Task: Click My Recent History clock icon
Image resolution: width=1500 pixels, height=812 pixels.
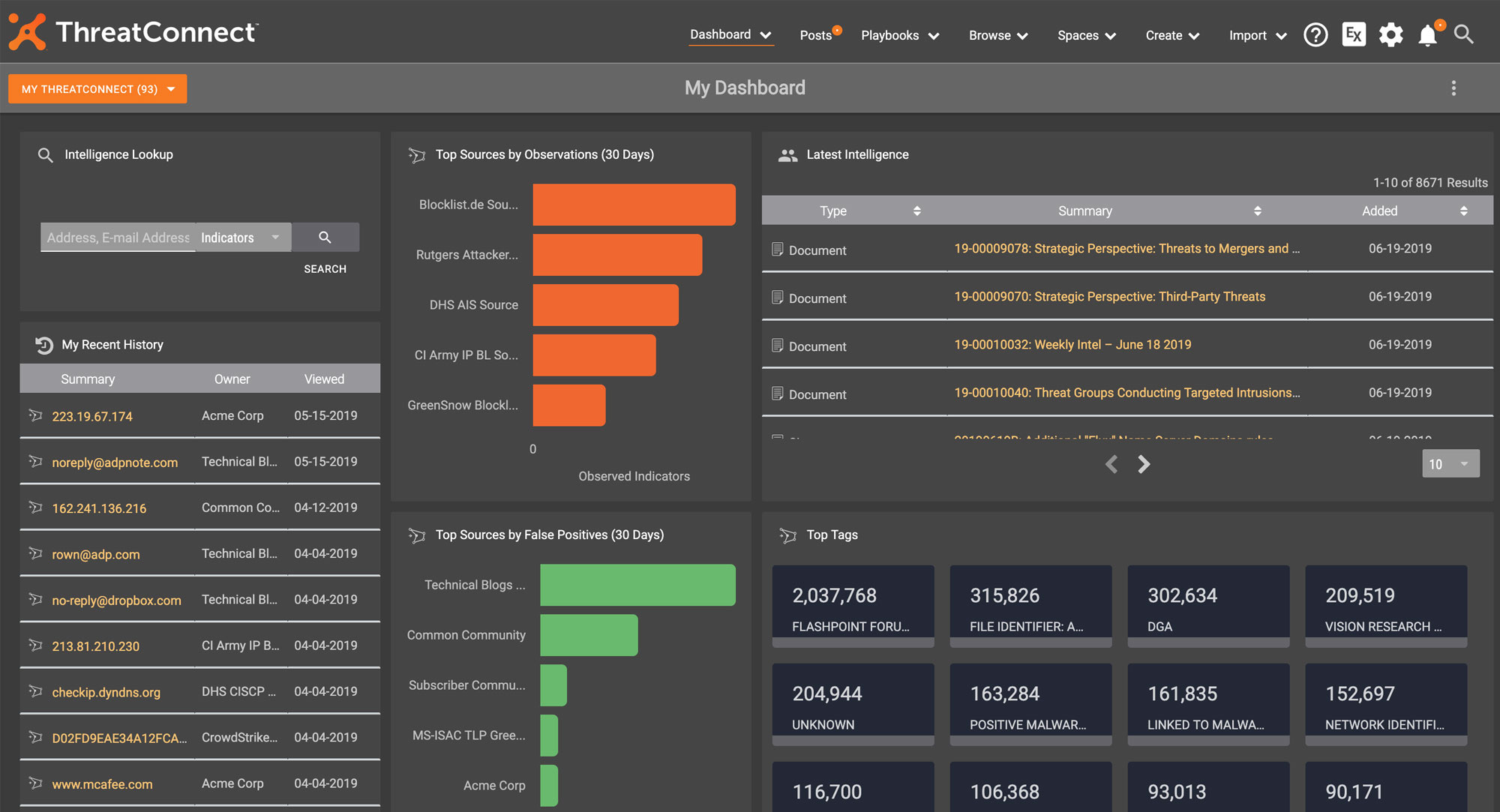Action: click(x=44, y=345)
